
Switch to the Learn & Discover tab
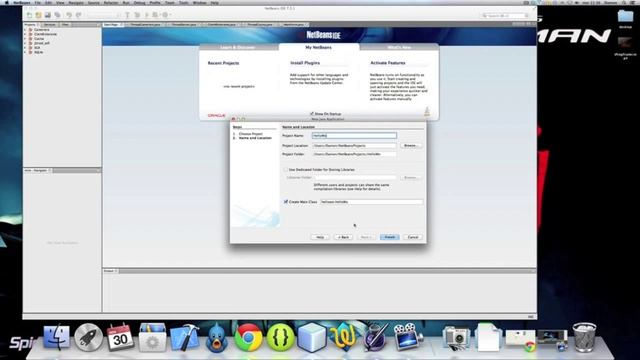[238, 47]
